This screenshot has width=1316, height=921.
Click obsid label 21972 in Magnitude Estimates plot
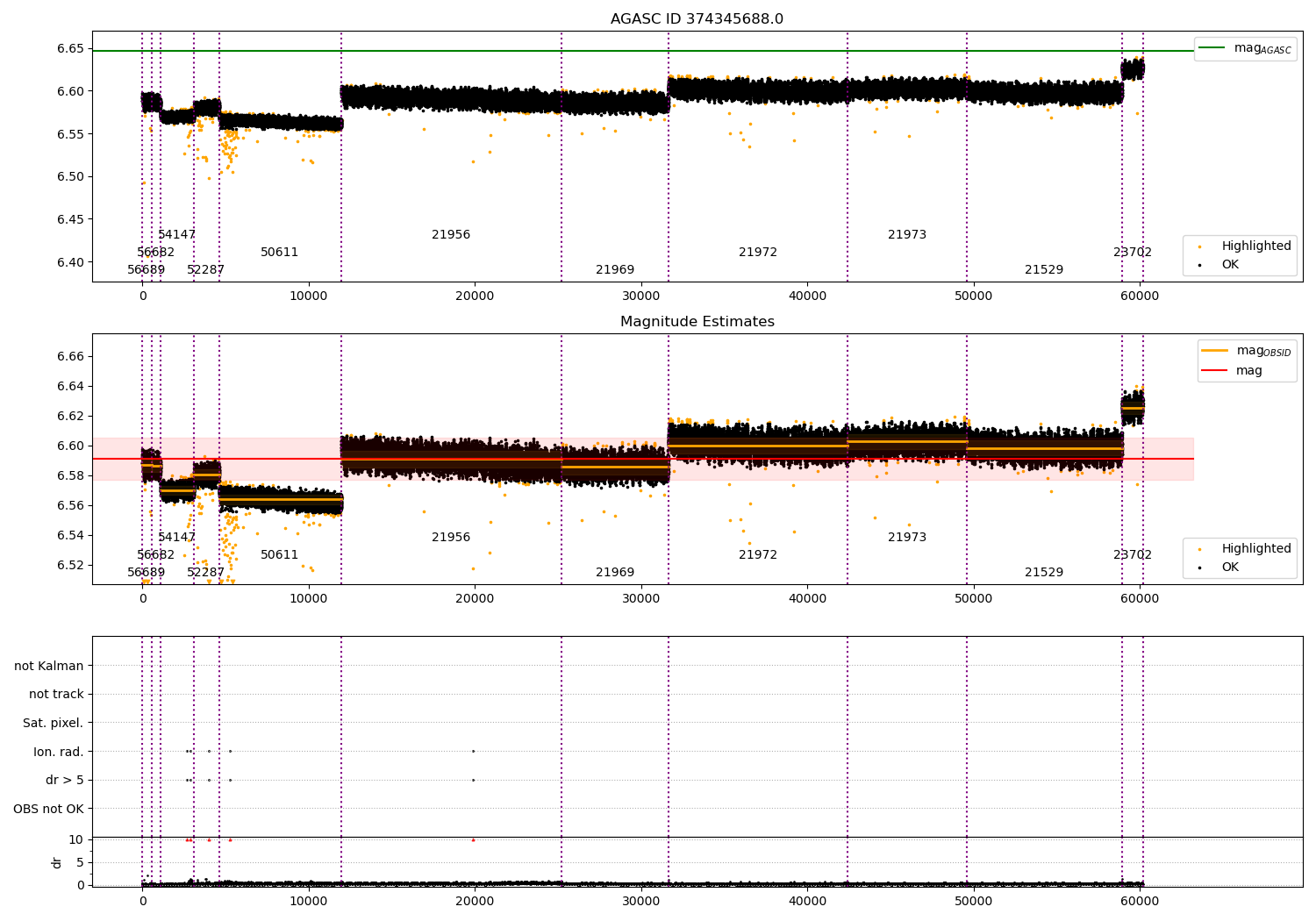pos(758,555)
